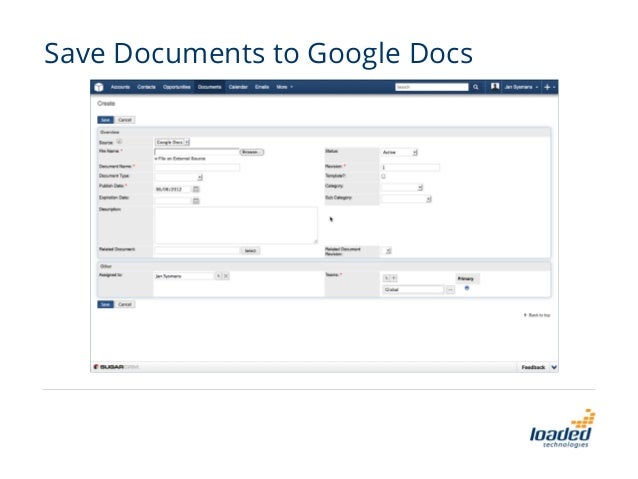The image size is (638, 479).
Task: Open the Jan Sysmans user menu
Action: point(521,87)
